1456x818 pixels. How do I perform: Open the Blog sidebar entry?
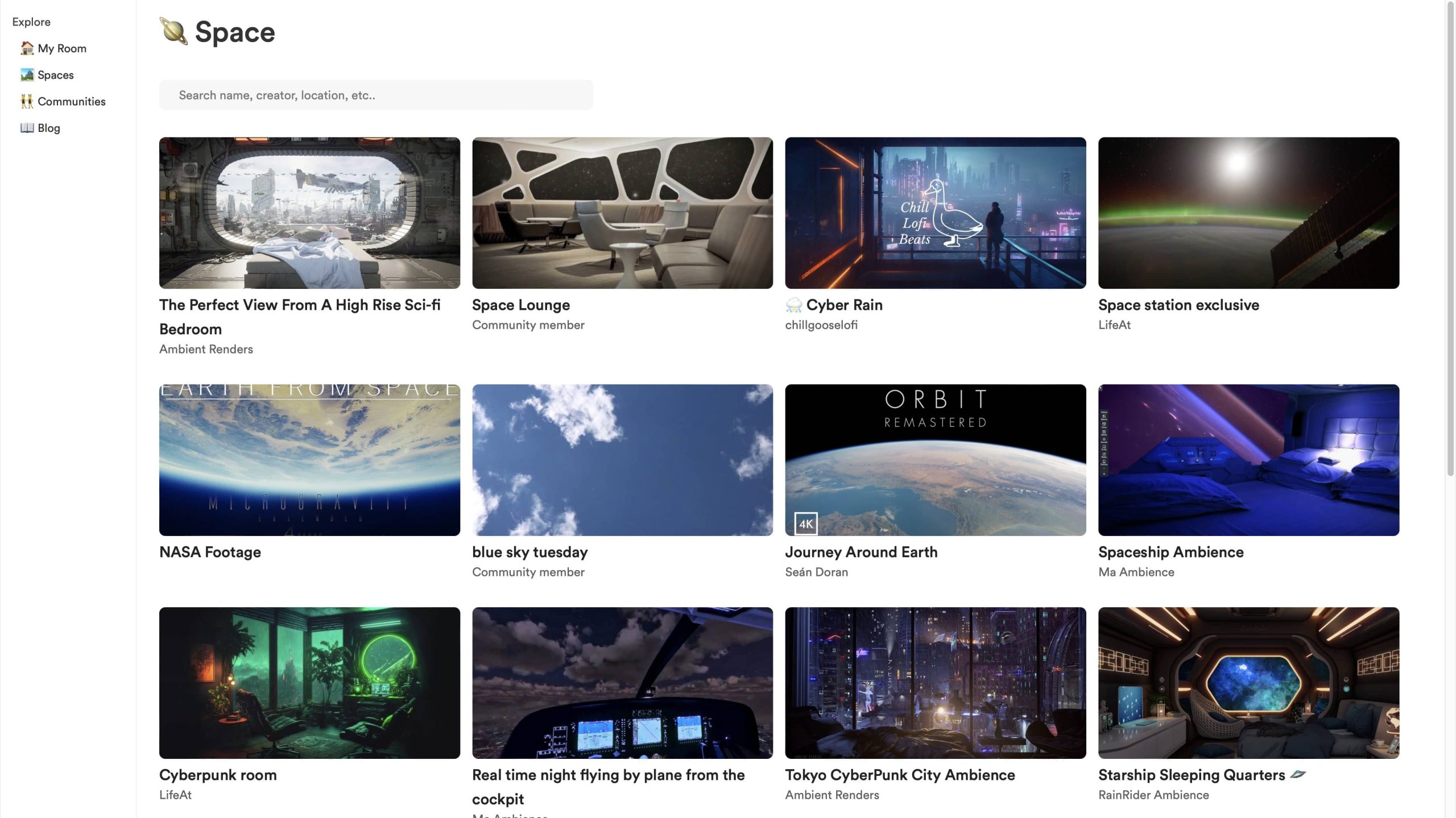click(x=49, y=128)
